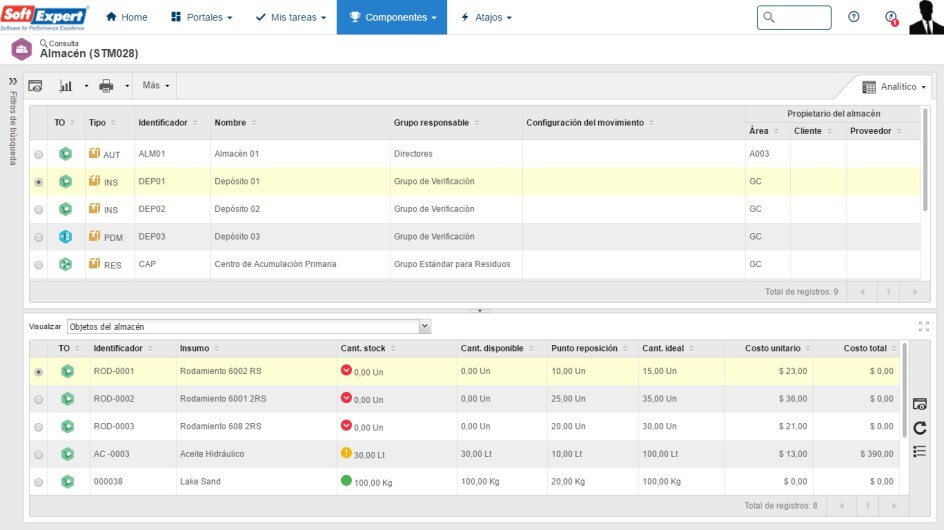Sort by the Nombre column header
This screenshot has height=530, width=944.
click(231, 122)
